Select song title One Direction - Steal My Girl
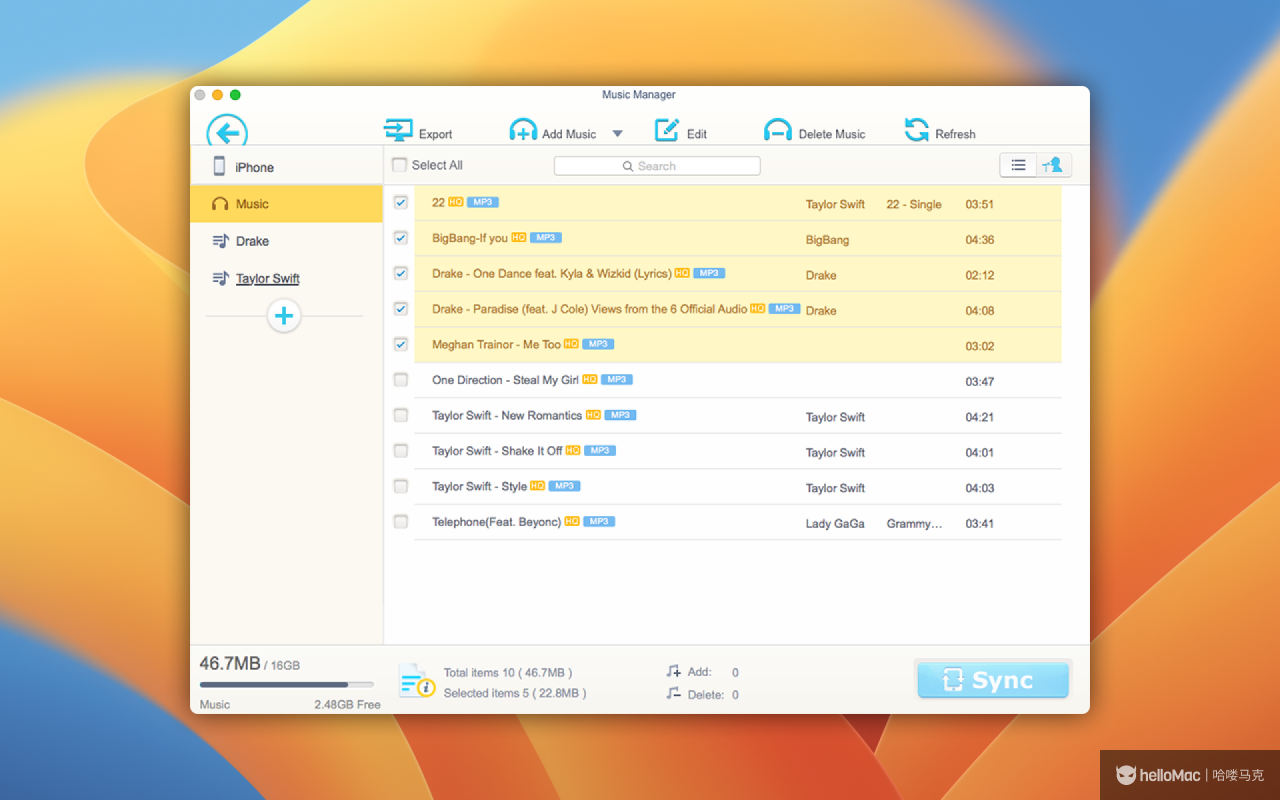 pyautogui.click(x=505, y=380)
